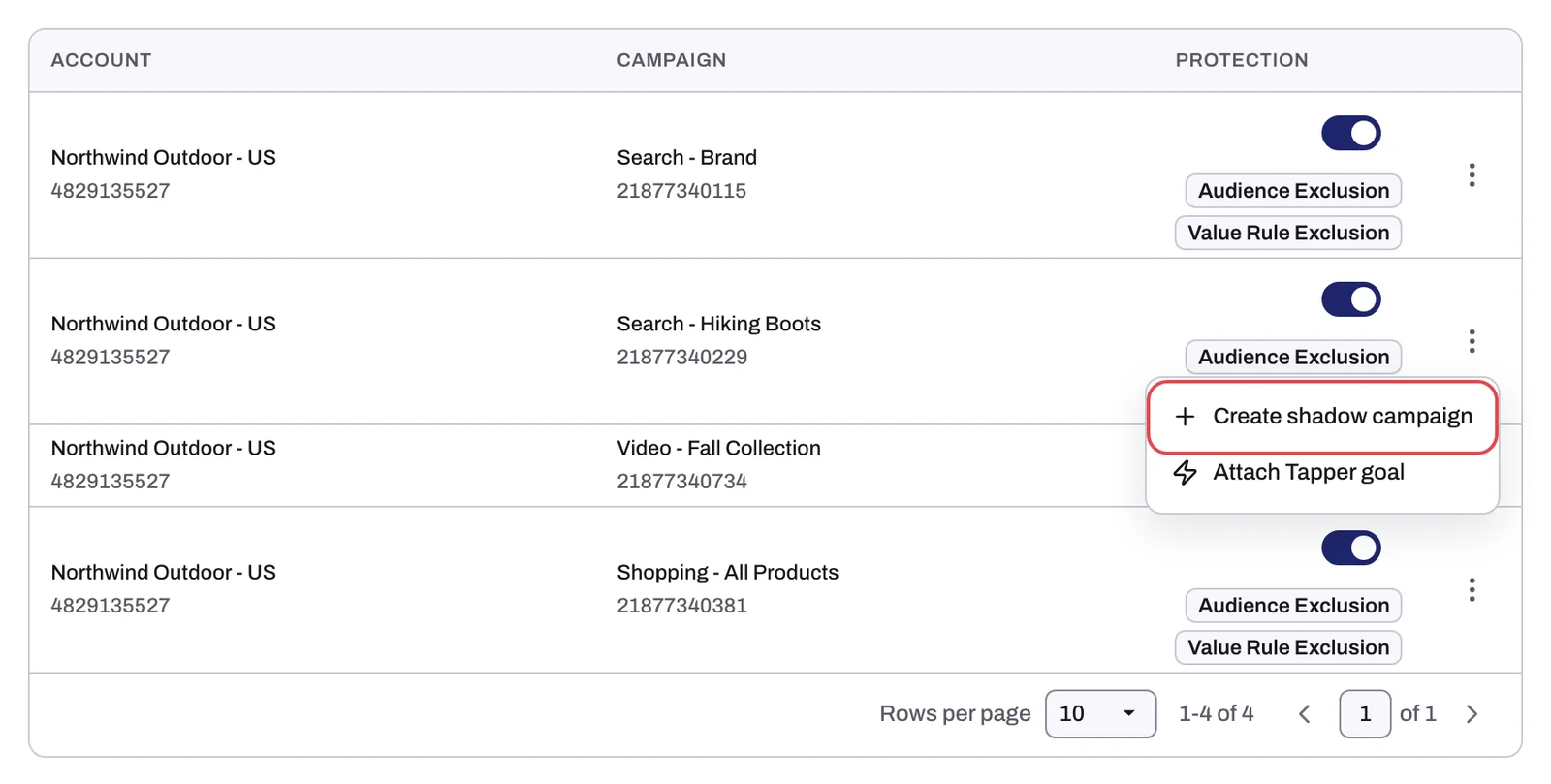Click Audience Exclusion tag on Search - Brand row

(x=1293, y=191)
